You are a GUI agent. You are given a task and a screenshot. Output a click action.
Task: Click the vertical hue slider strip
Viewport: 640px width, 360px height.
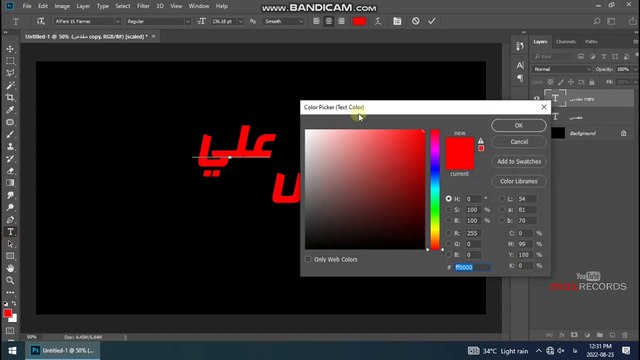coord(435,189)
